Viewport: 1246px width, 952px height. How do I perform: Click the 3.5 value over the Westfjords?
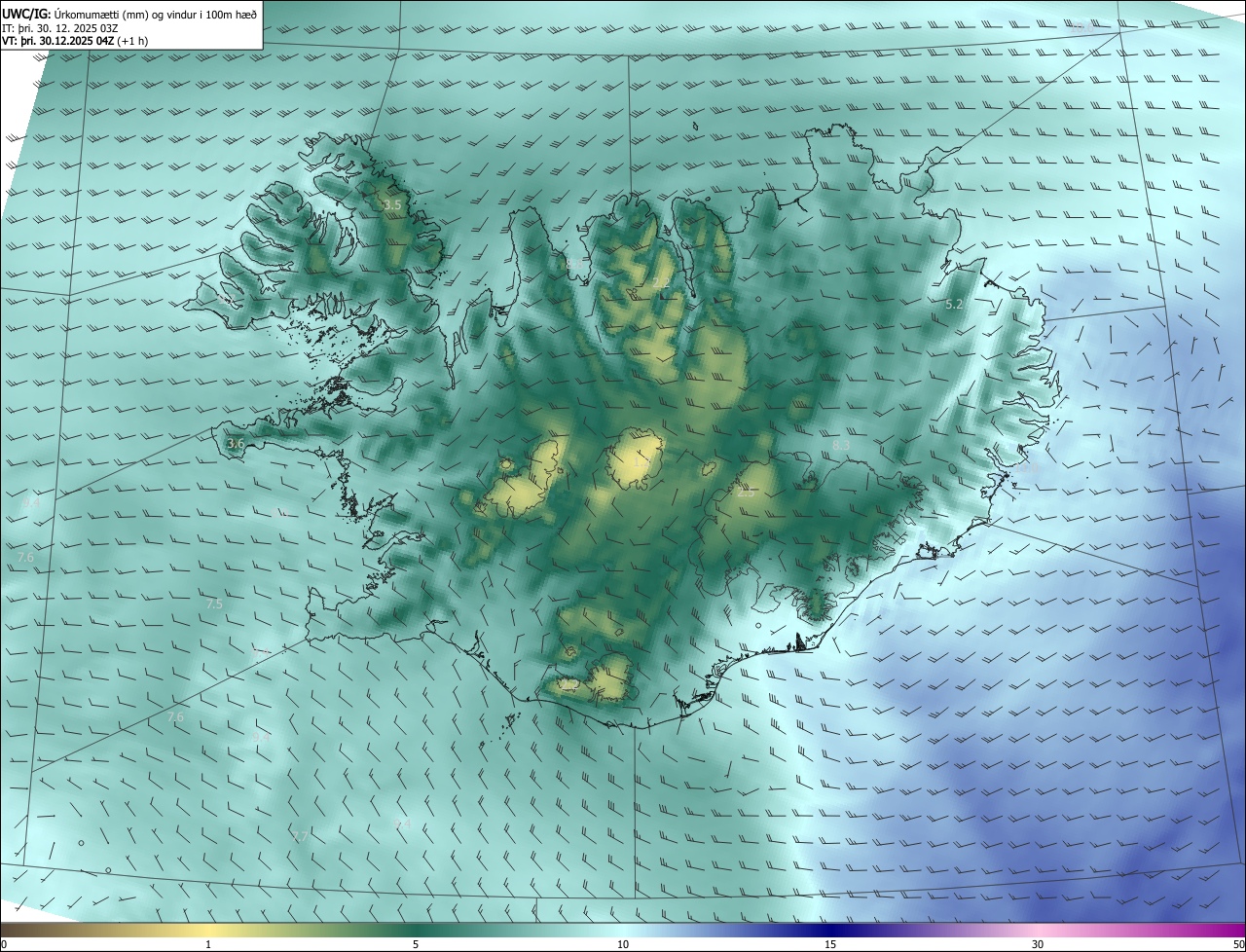click(392, 205)
